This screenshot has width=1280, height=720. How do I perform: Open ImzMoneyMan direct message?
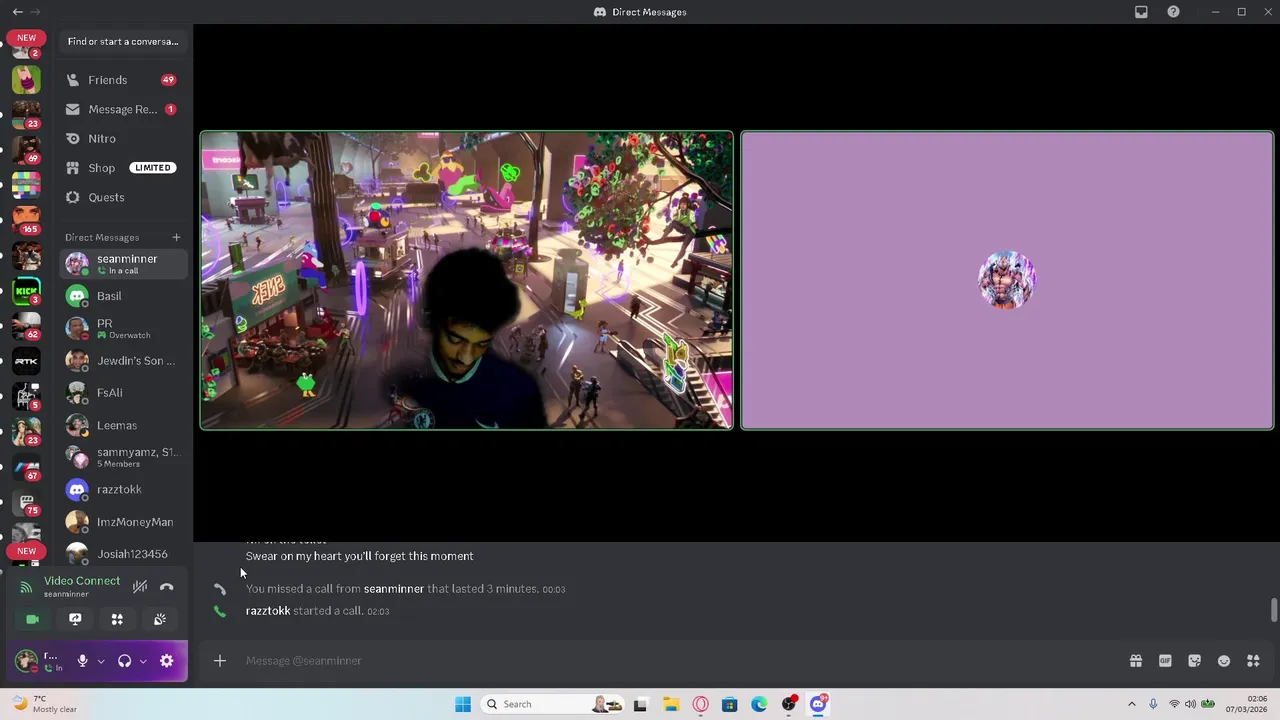[x=122, y=522]
